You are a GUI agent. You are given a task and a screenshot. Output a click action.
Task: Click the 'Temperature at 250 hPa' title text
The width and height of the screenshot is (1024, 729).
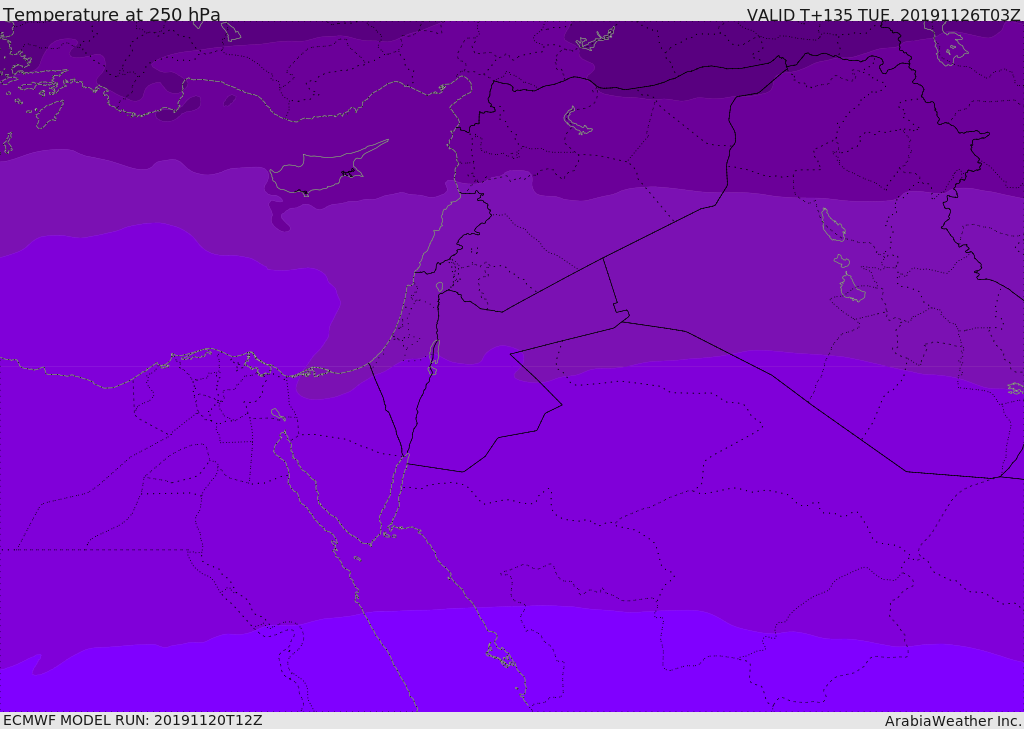tap(112, 14)
